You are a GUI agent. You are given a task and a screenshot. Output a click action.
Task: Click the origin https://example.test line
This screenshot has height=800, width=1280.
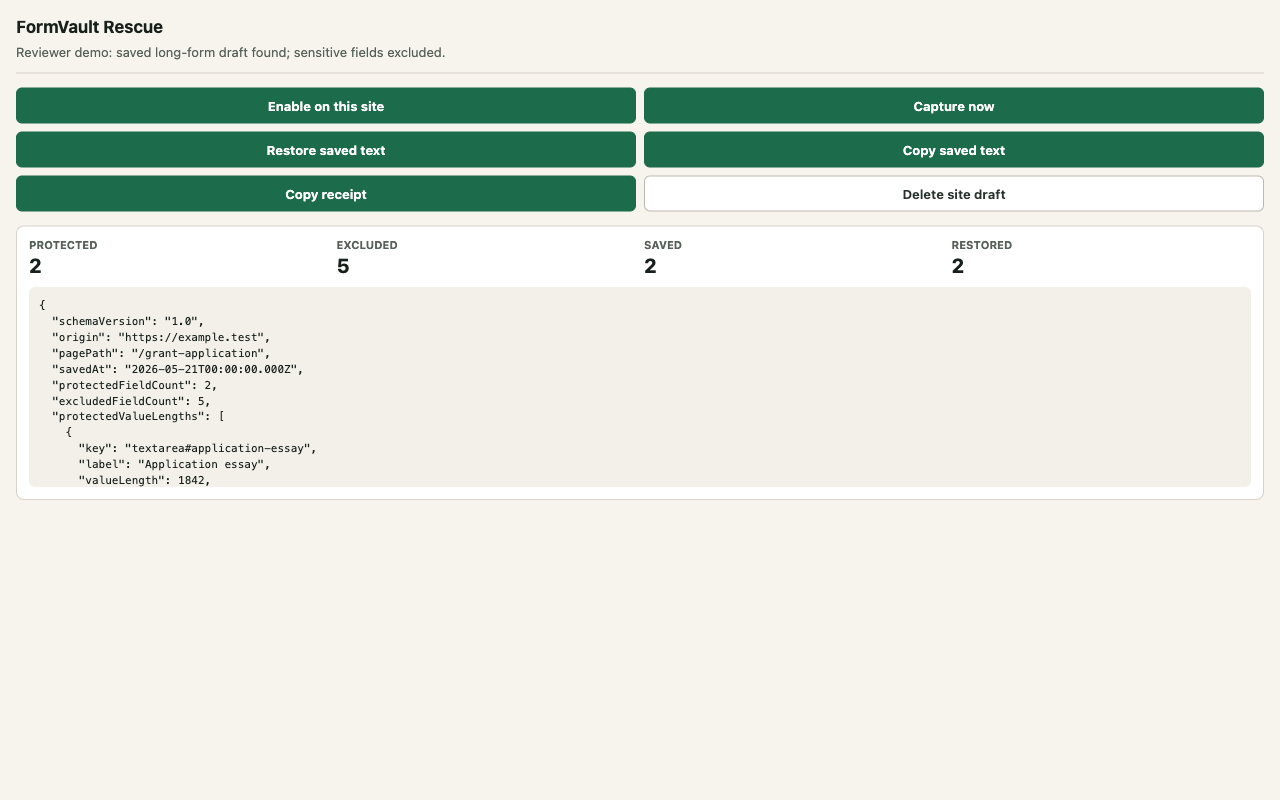pyautogui.click(x=161, y=337)
